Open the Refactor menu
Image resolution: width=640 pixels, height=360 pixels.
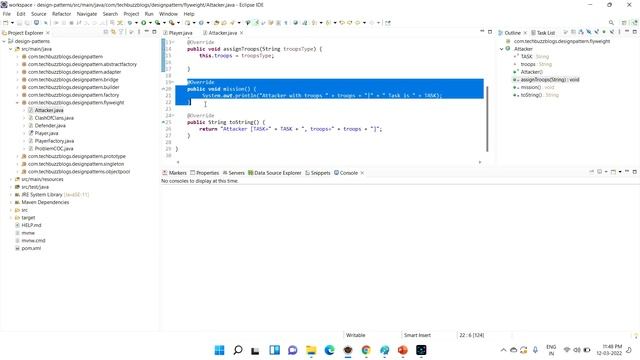coord(62,14)
